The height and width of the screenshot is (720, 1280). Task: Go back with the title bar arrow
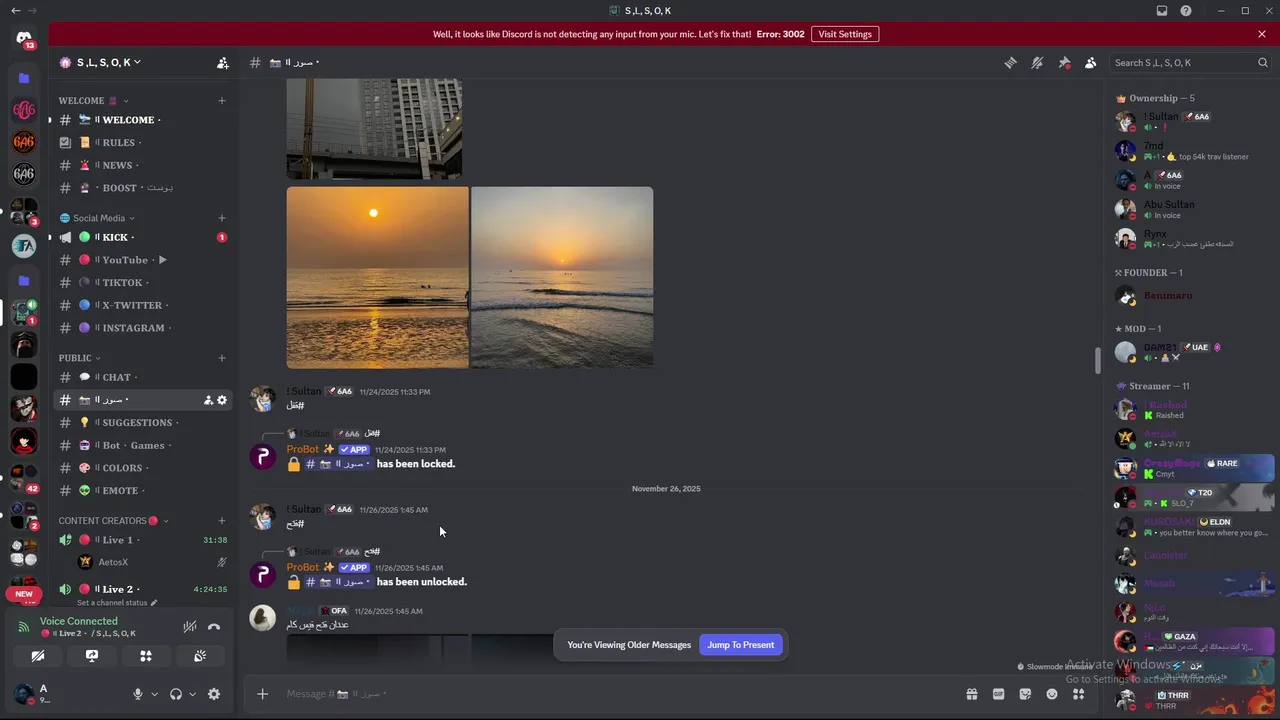tap(15, 11)
